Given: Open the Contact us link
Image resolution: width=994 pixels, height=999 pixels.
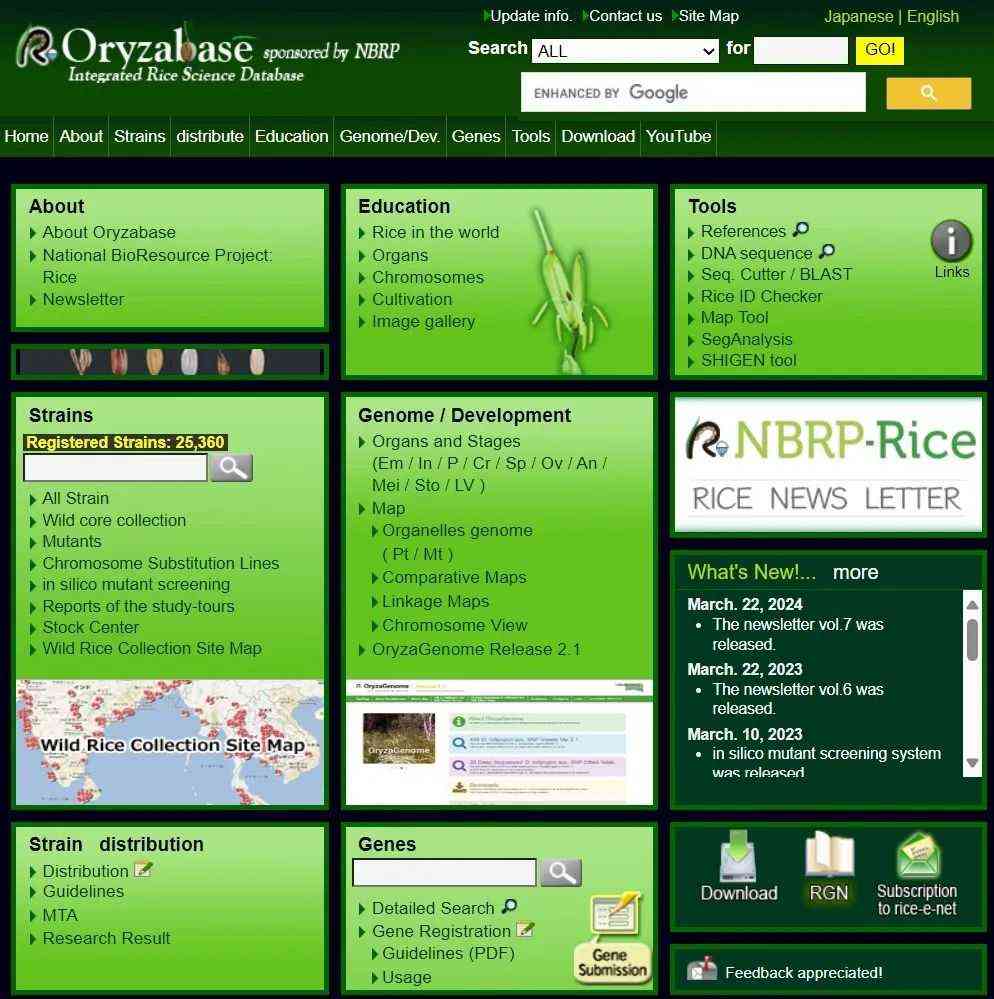Looking at the screenshot, I should click(625, 16).
